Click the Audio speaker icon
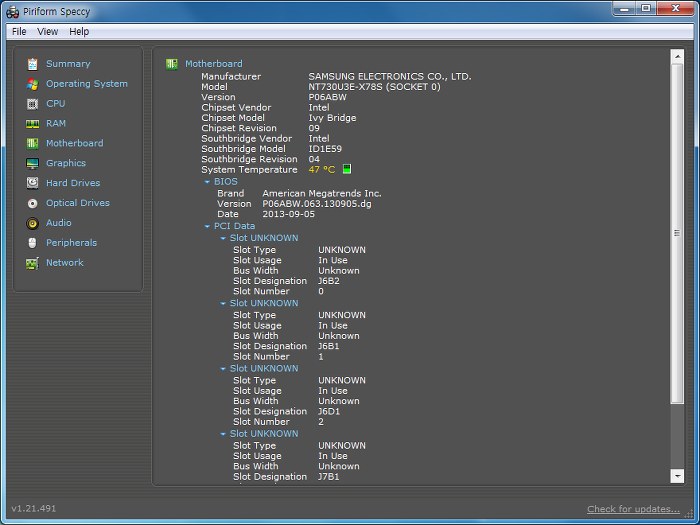 click(x=32, y=223)
